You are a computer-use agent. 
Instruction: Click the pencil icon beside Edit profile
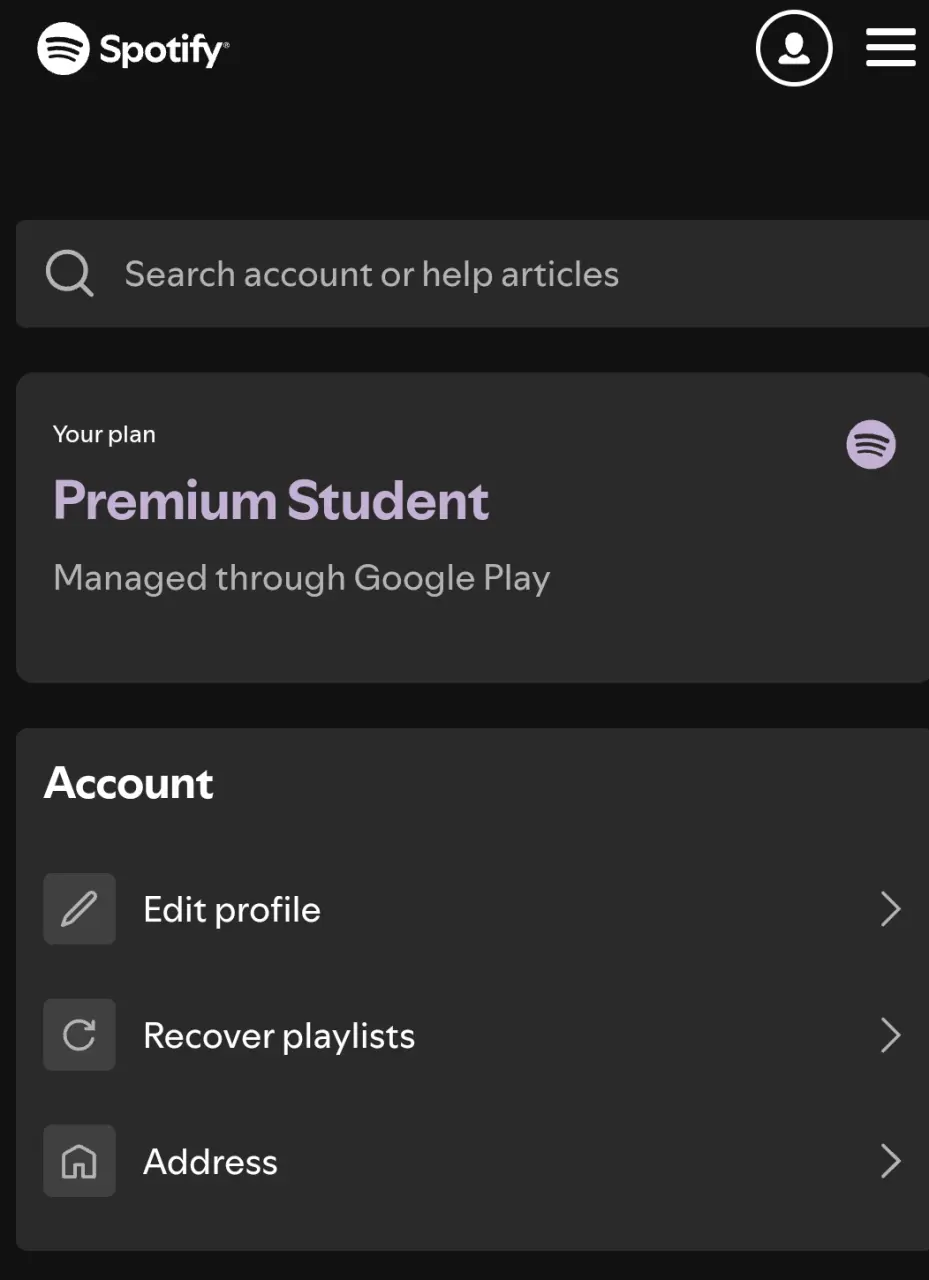click(x=79, y=909)
